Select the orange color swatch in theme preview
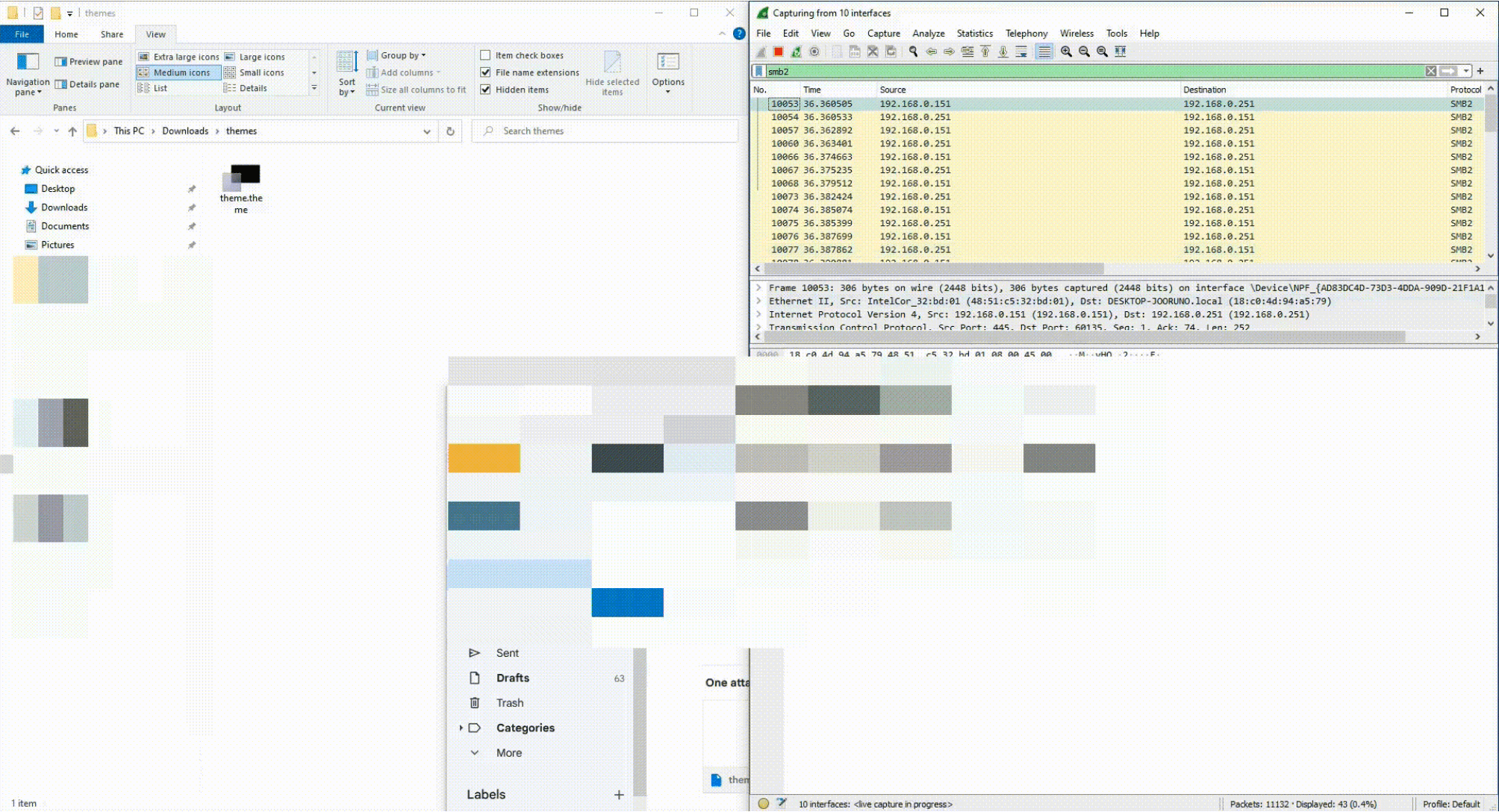The height and width of the screenshot is (812, 1499). 483,457
